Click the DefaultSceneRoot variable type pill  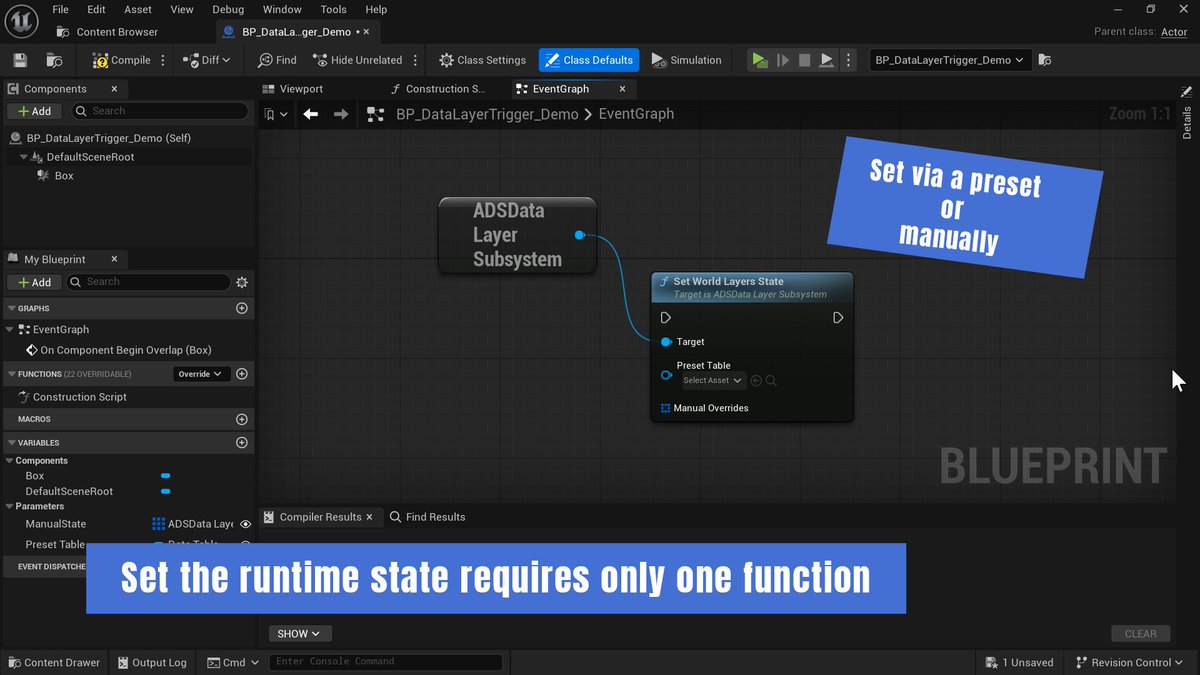[166, 491]
